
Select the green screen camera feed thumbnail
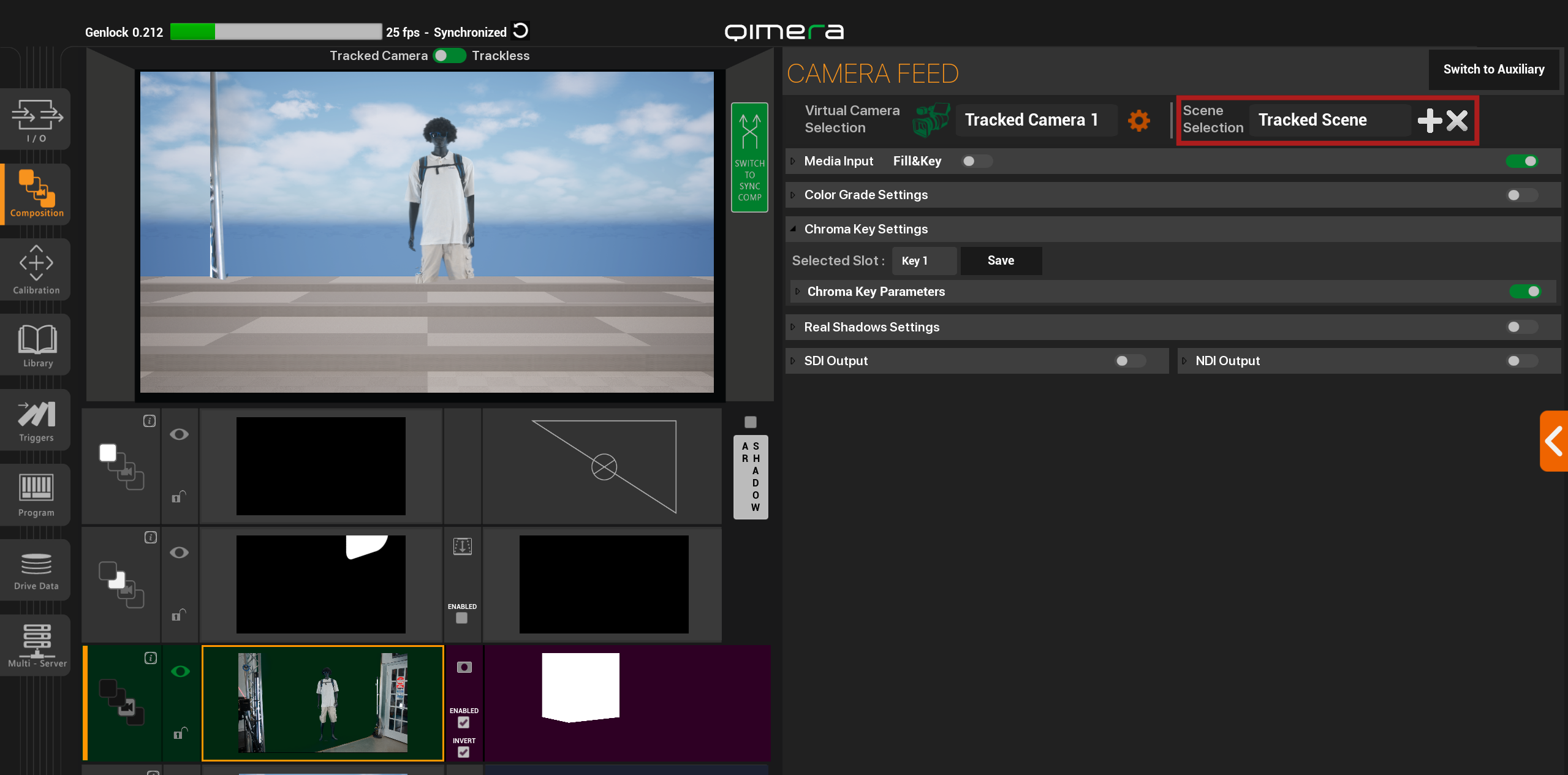tap(323, 703)
